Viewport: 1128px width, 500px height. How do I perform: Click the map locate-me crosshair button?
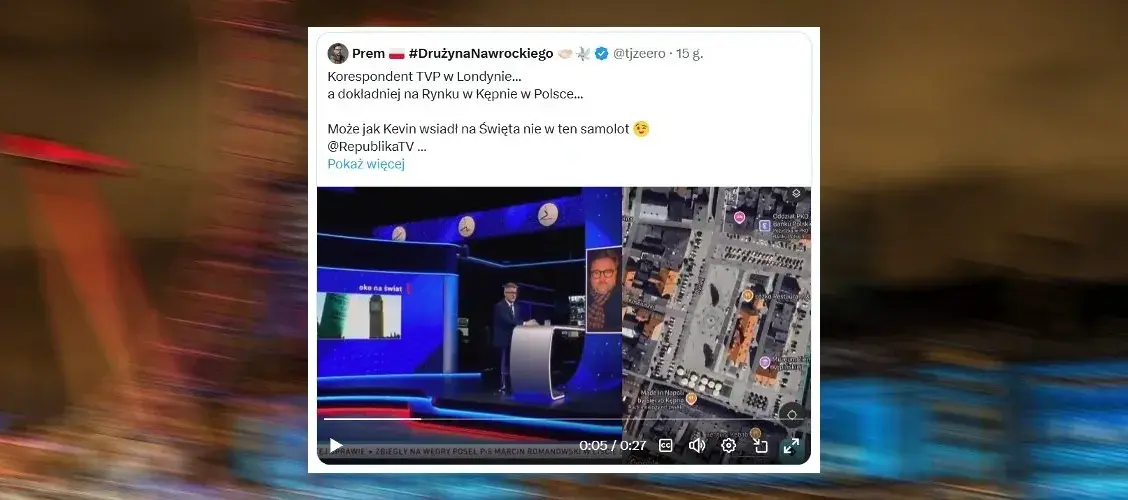coord(791,414)
